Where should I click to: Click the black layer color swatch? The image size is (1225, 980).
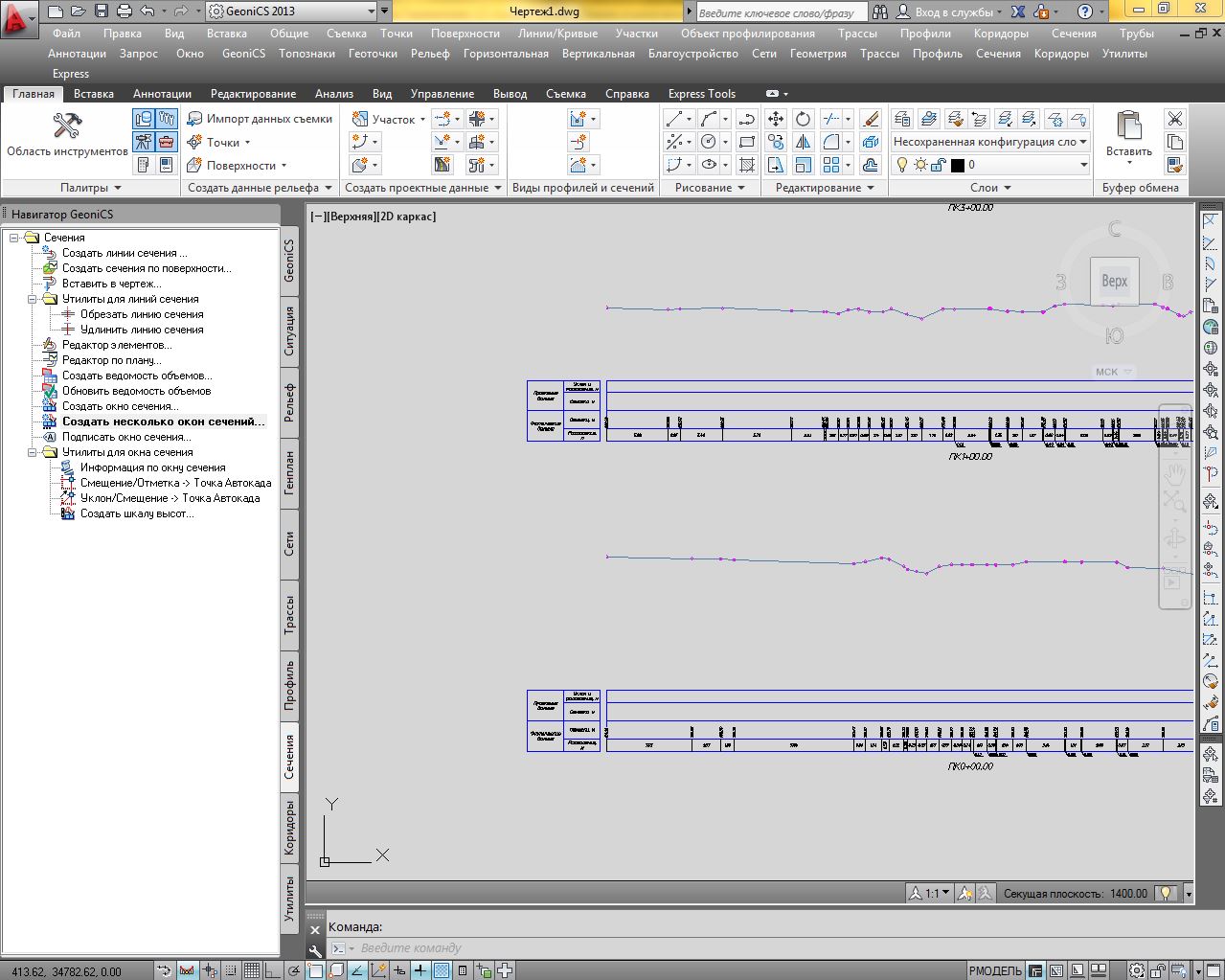(957, 165)
